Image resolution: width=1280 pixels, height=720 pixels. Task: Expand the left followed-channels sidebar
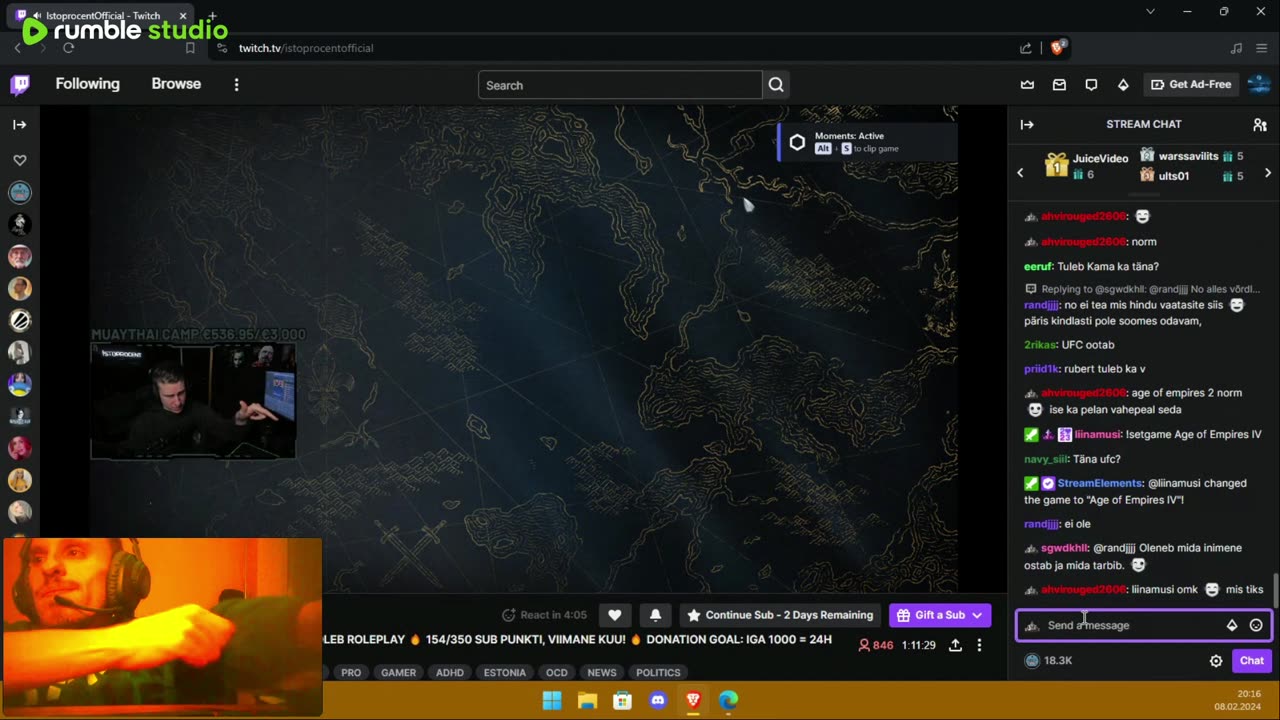(19, 125)
